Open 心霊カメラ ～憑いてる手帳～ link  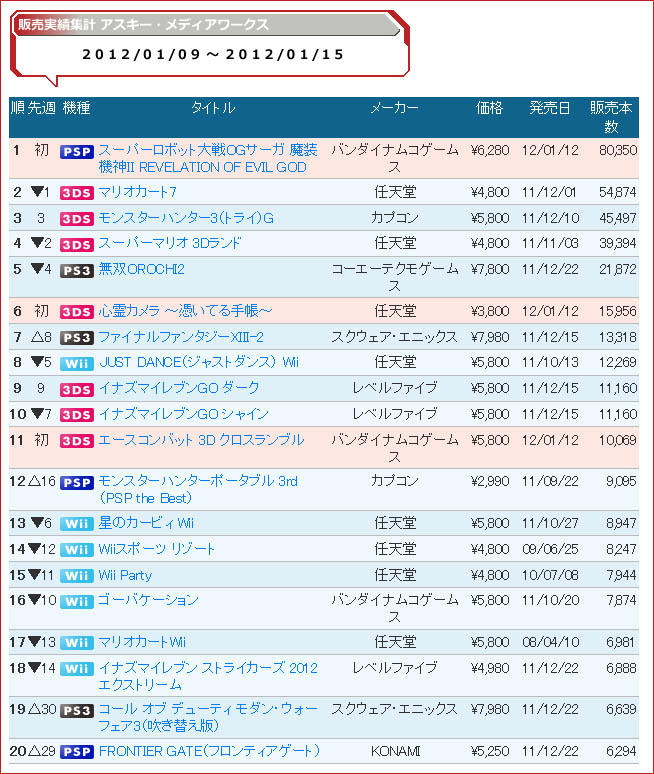coord(185,310)
